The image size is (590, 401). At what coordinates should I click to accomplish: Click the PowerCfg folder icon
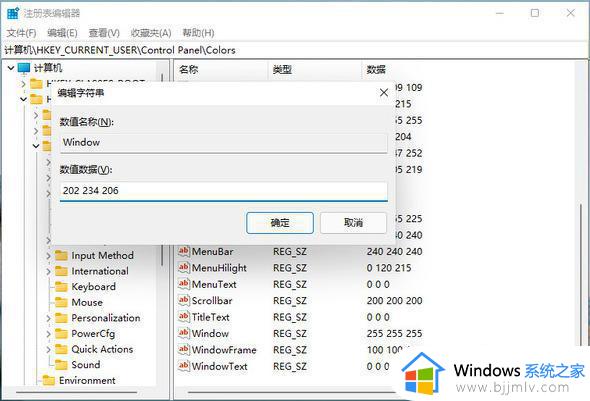(61, 334)
